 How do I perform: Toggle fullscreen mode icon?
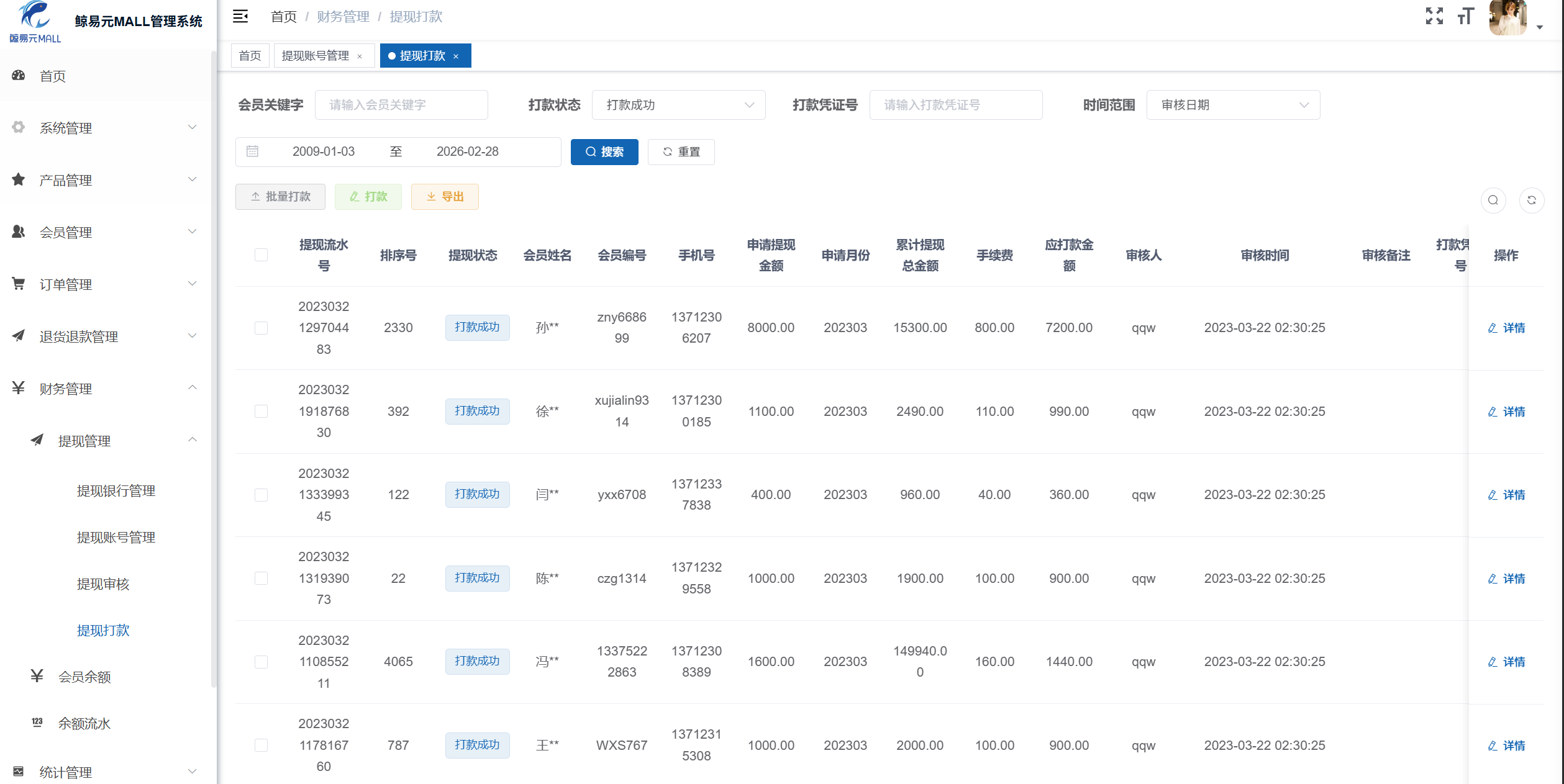tap(1434, 16)
